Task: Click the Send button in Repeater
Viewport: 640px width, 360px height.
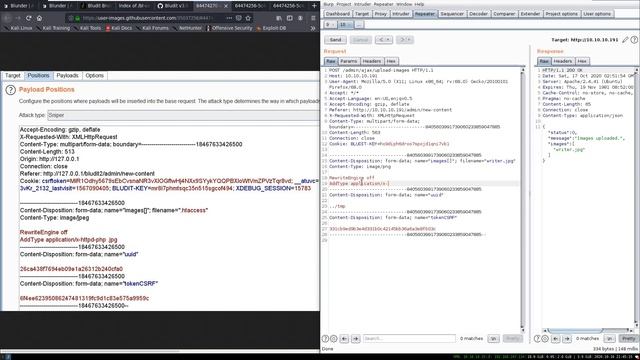Action: click(336, 40)
